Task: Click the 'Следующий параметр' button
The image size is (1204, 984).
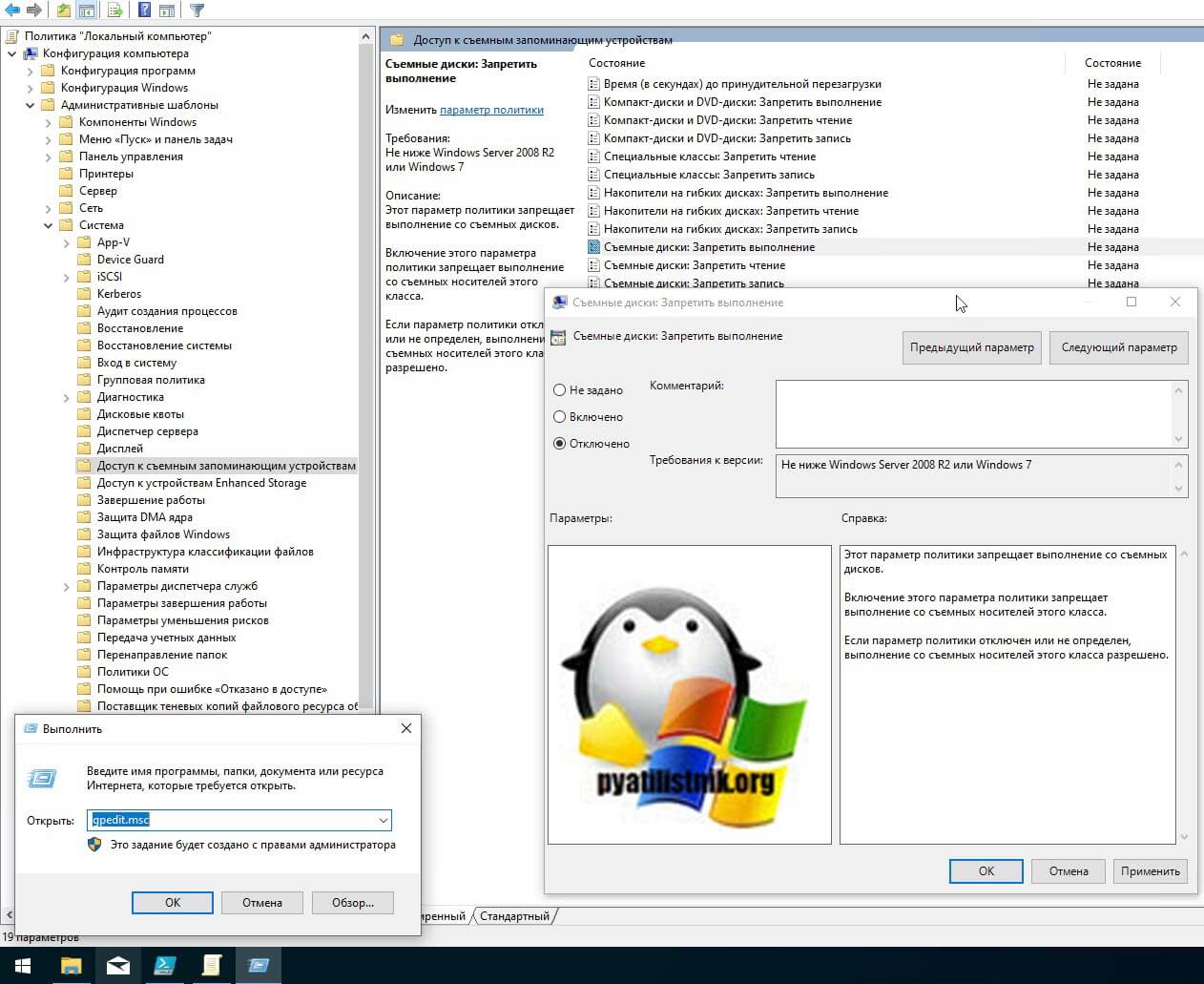Action: click(1118, 347)
